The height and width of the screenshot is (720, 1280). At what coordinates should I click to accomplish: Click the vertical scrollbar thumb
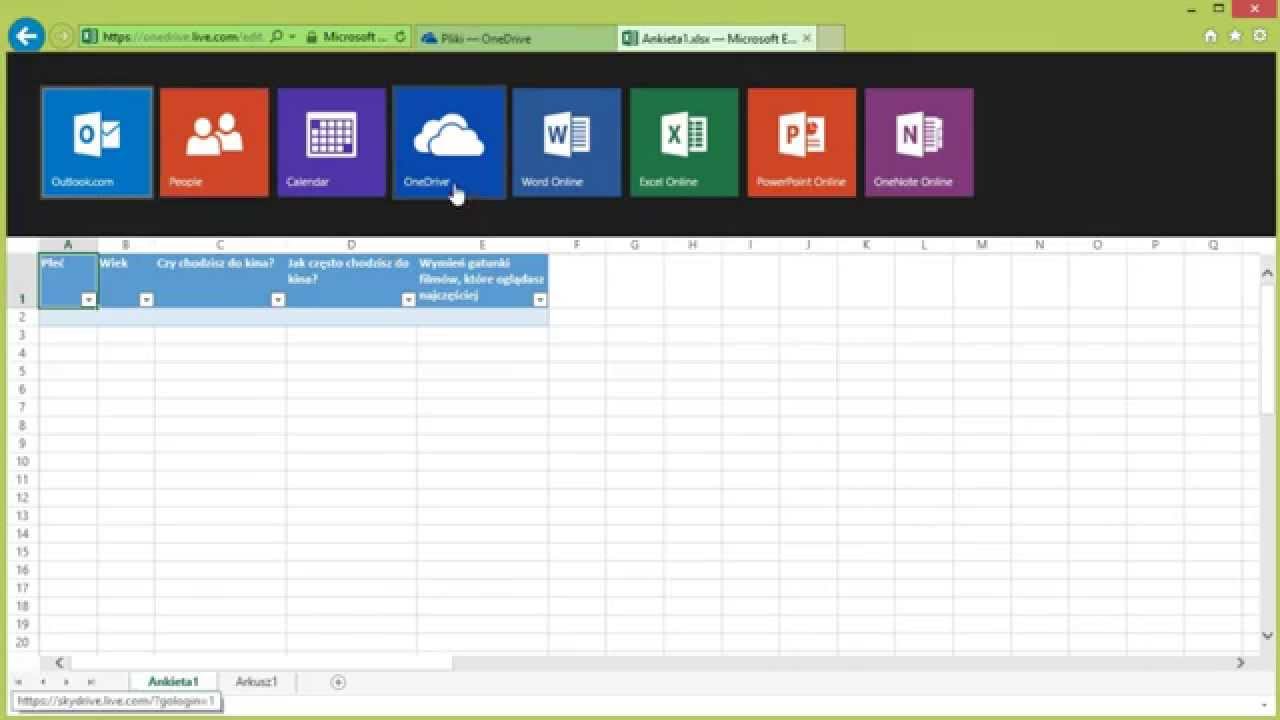pos(1267,350)
